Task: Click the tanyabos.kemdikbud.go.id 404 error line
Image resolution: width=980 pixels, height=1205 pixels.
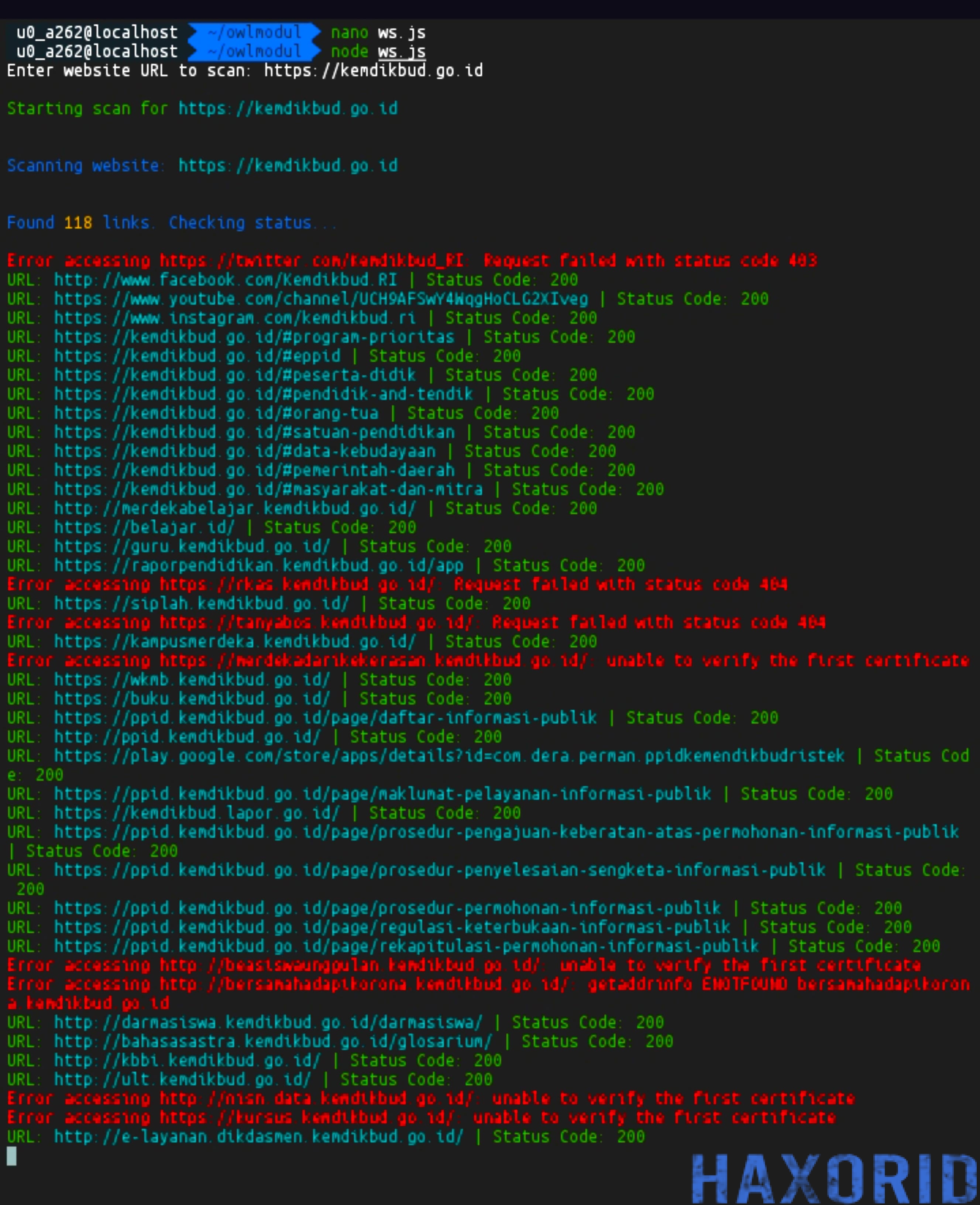Action: point(417,624)
